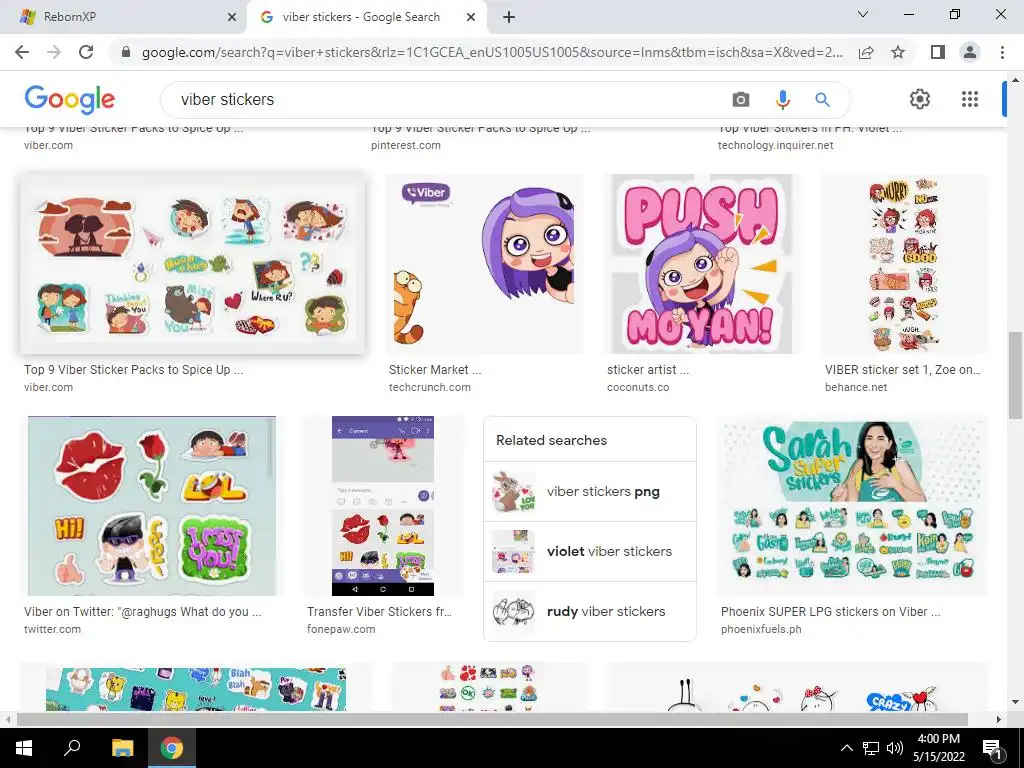Viewport: 1024px width, 768px height.
Task: Open Sticker Market techcrunch thumbnail
Action: click(484, 264)
